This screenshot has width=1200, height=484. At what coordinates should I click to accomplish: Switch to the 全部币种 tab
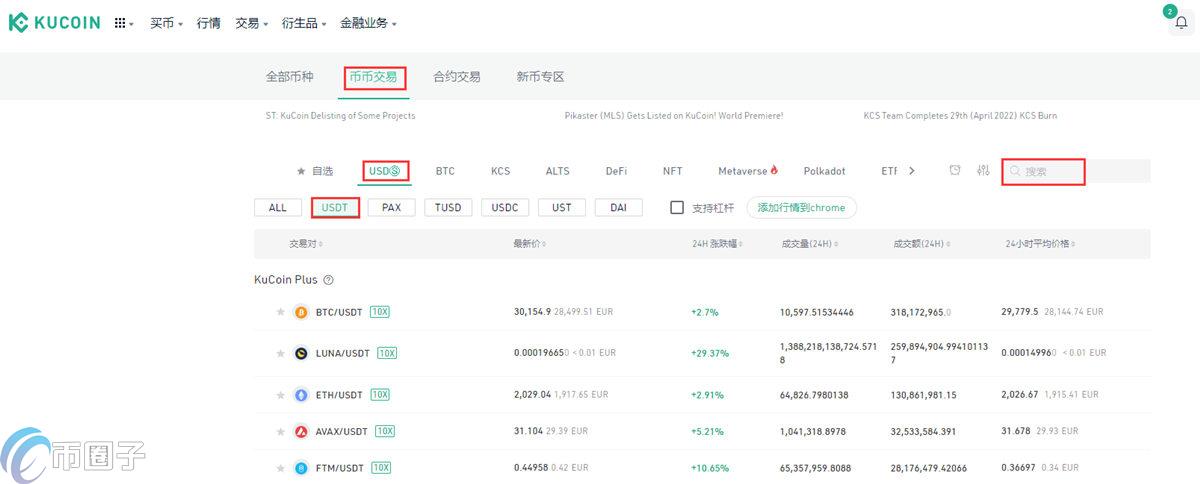coord(290,77)
